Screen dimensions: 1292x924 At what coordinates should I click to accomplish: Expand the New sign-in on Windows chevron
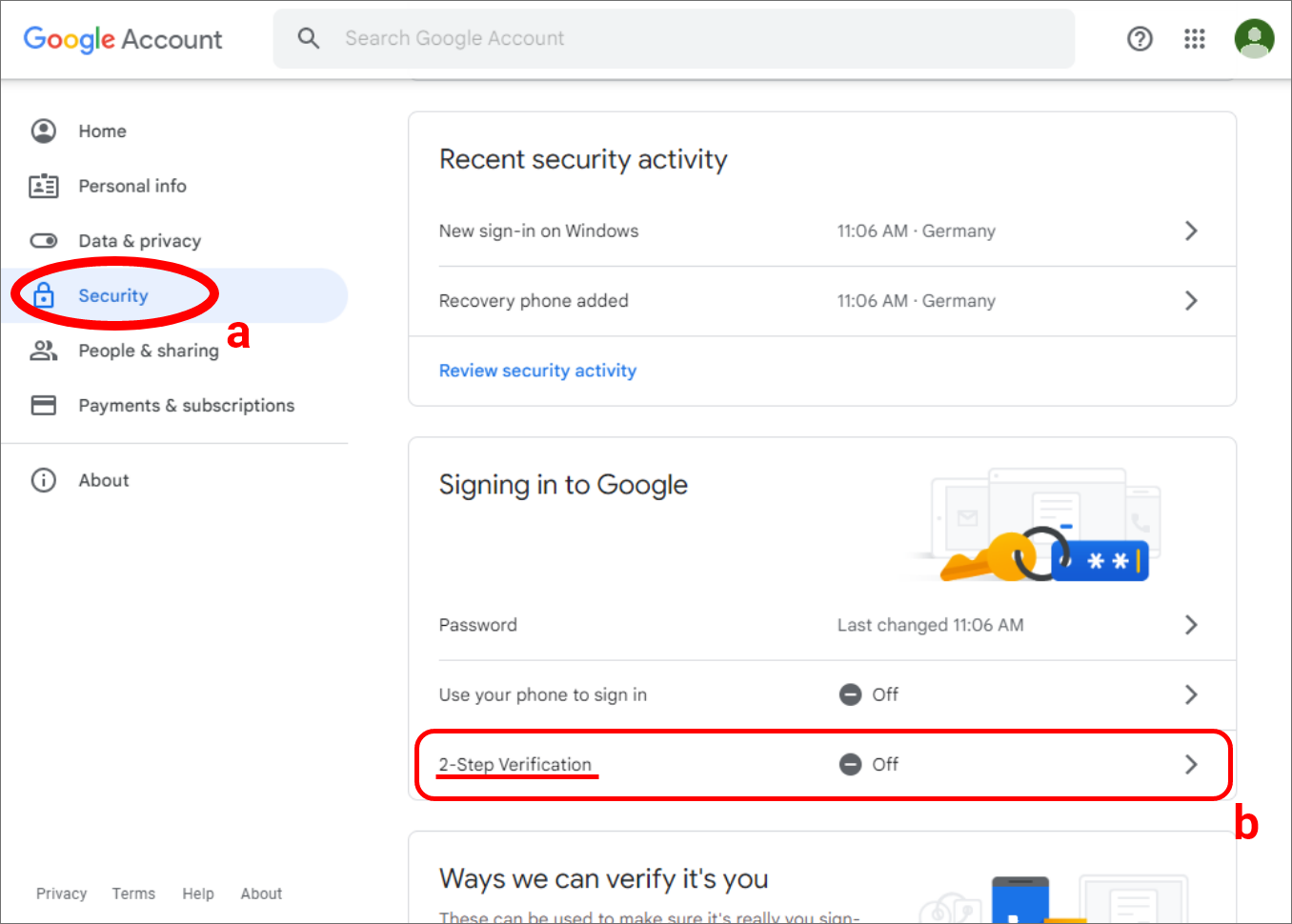(x=1191, y=231)
